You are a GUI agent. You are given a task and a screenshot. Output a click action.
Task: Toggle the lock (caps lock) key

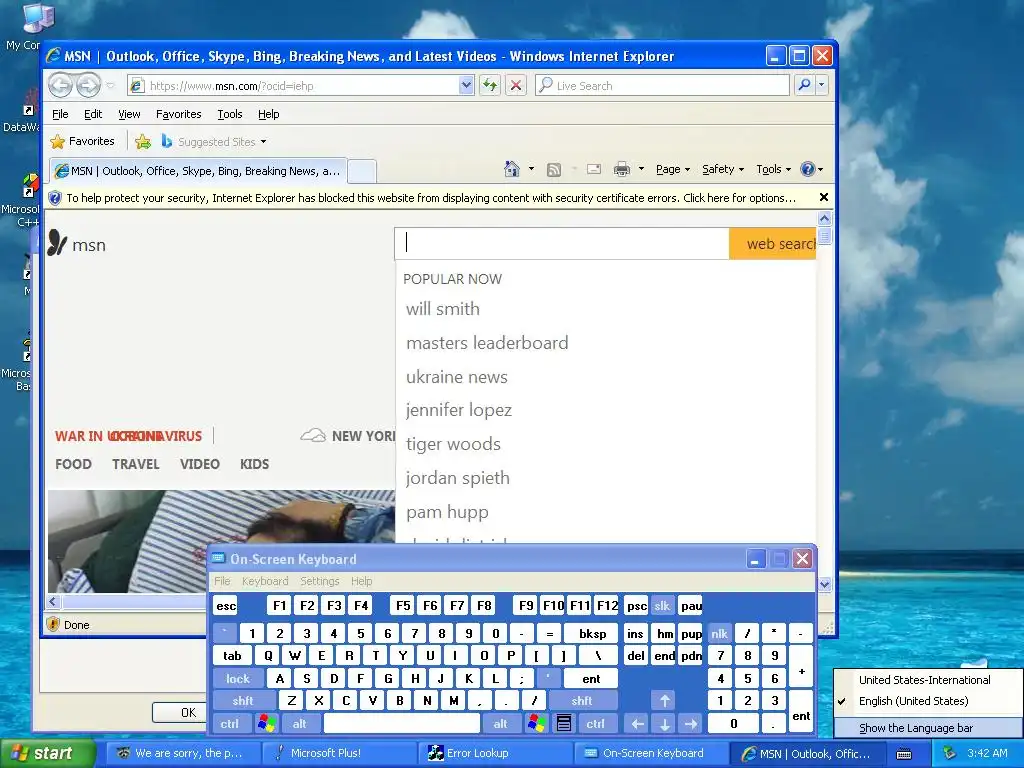[x=238, y=679]
